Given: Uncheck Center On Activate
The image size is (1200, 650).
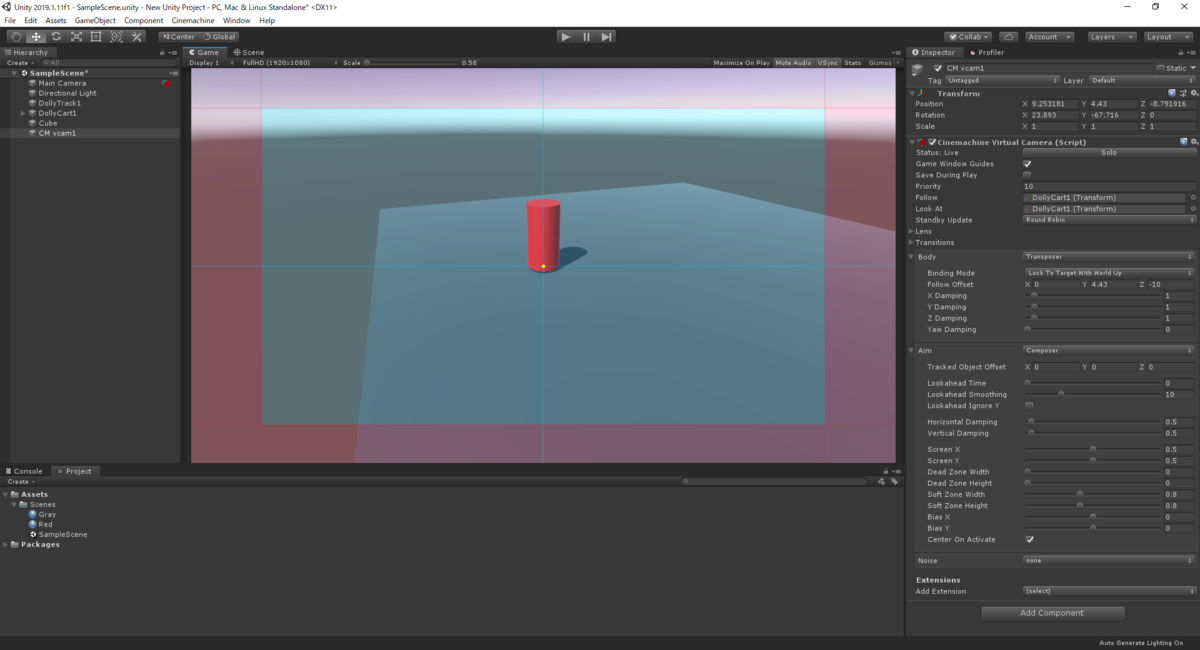Looking at the screenshot, I should 1029,539.
